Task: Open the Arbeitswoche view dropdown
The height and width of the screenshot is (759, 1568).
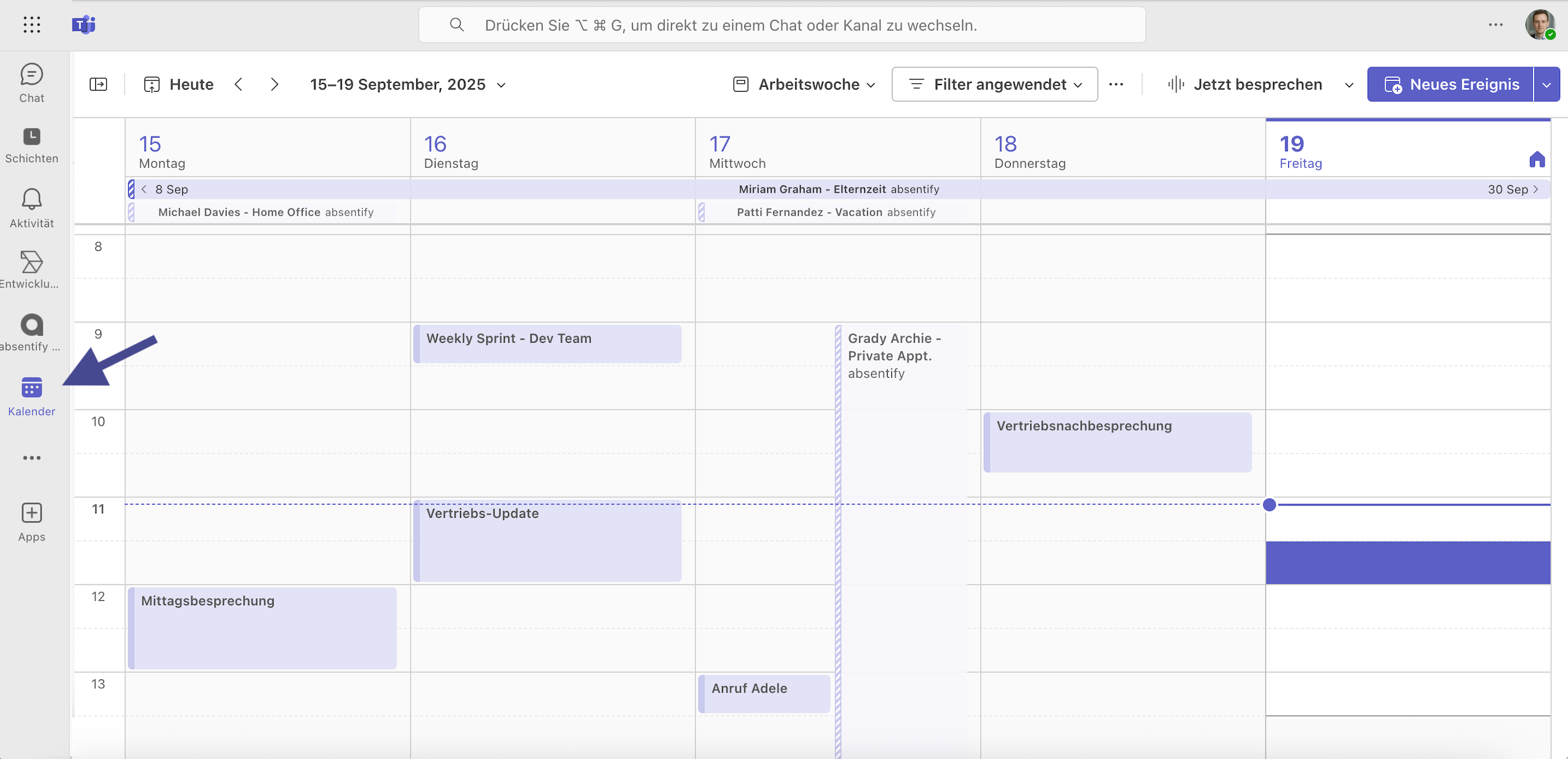Action: click(804, 85)
